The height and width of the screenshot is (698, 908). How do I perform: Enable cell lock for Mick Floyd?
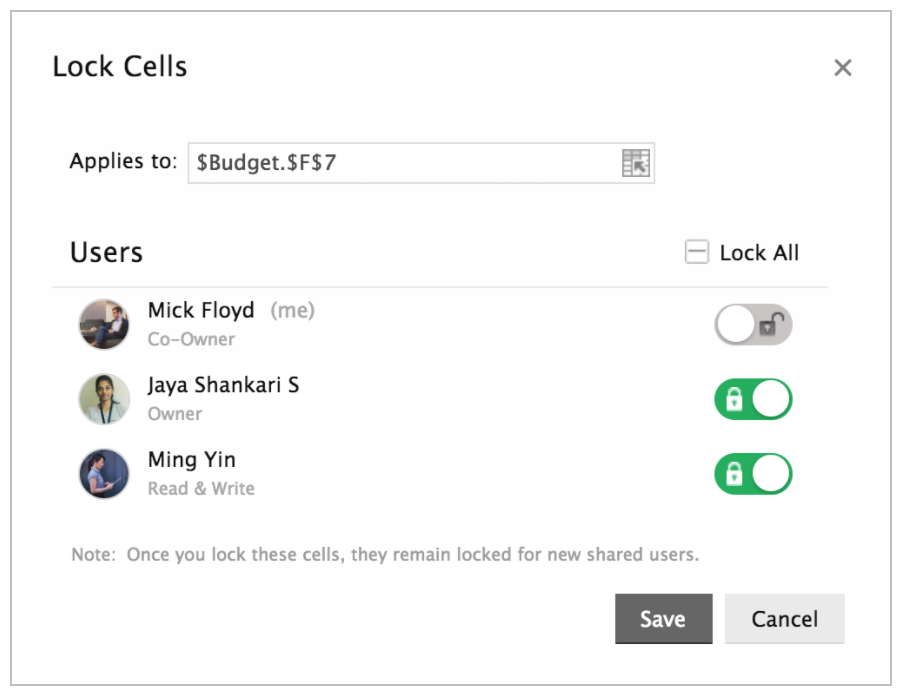(753, 325)
